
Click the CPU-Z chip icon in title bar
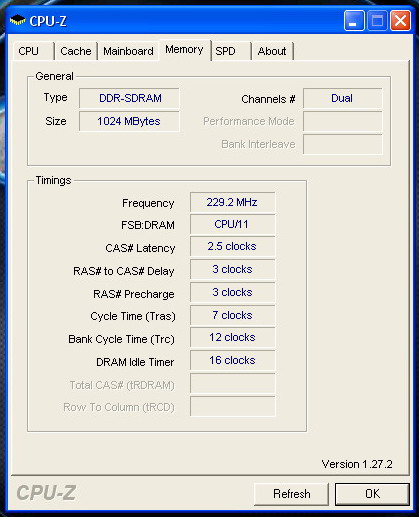(18, 21)
